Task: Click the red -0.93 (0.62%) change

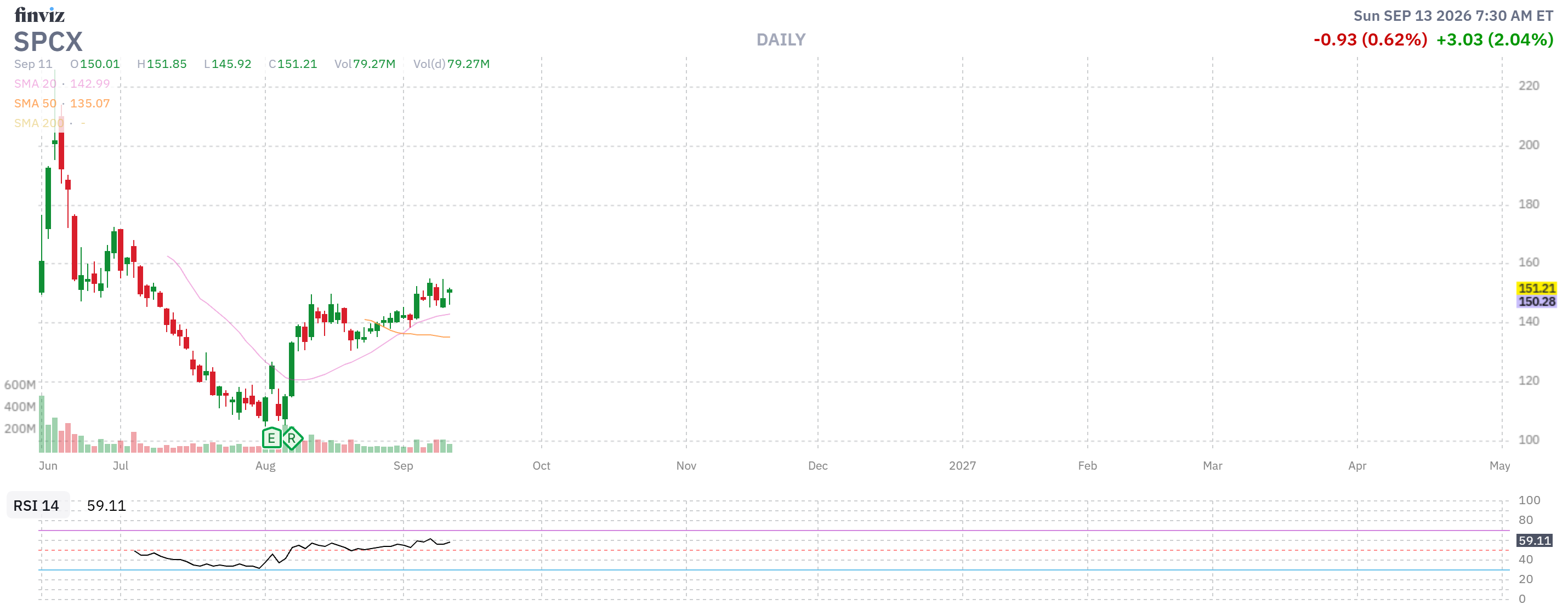Action: point(1370,39)
